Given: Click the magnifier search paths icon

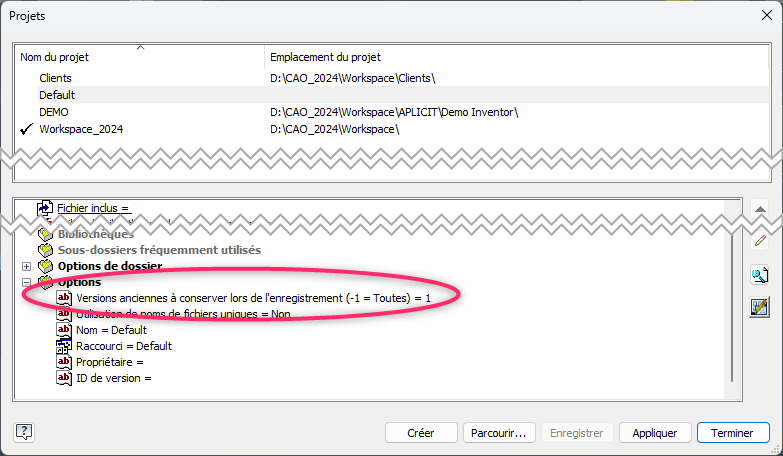Looking at the screenshot, I should 760,275.
